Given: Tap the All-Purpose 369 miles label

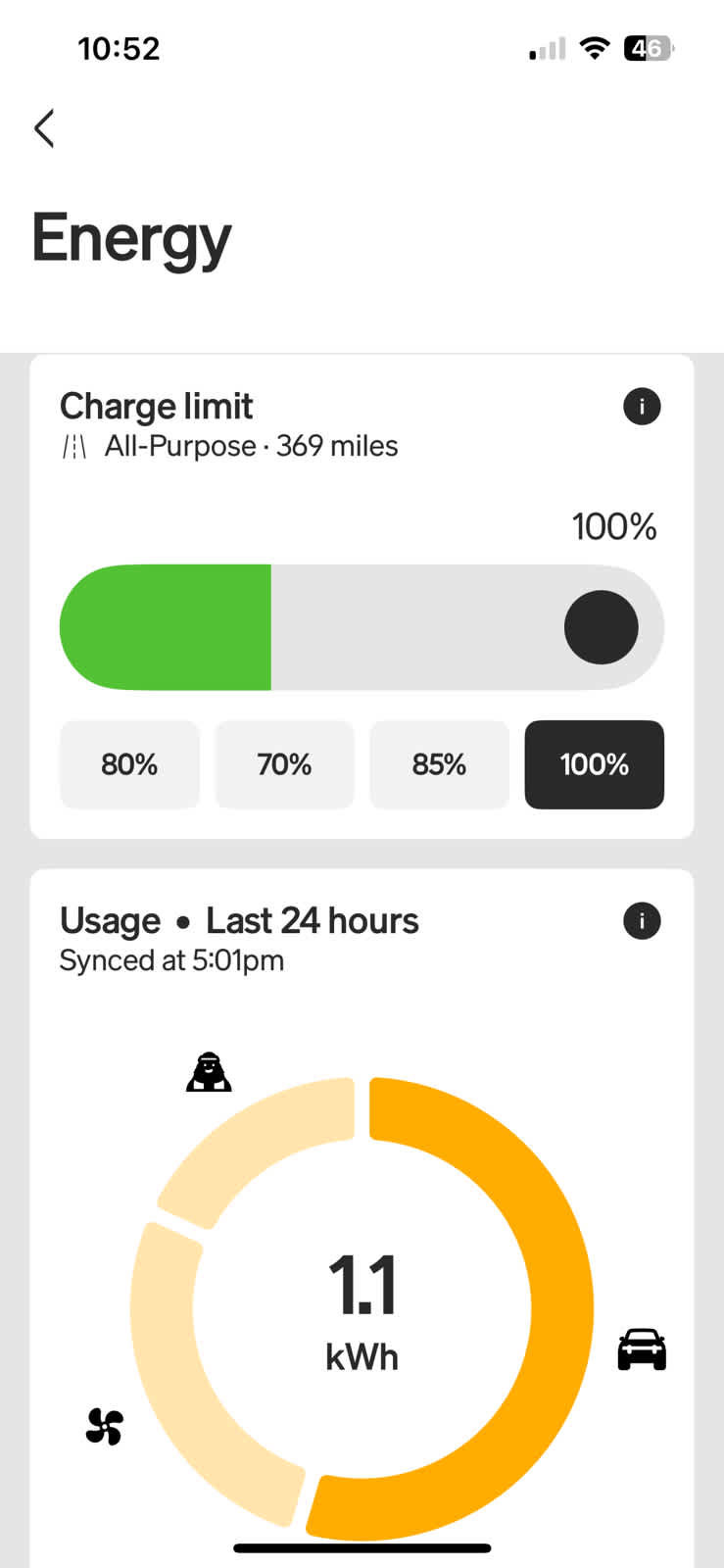Looking at the screenshot, I should tap(251, 447).
